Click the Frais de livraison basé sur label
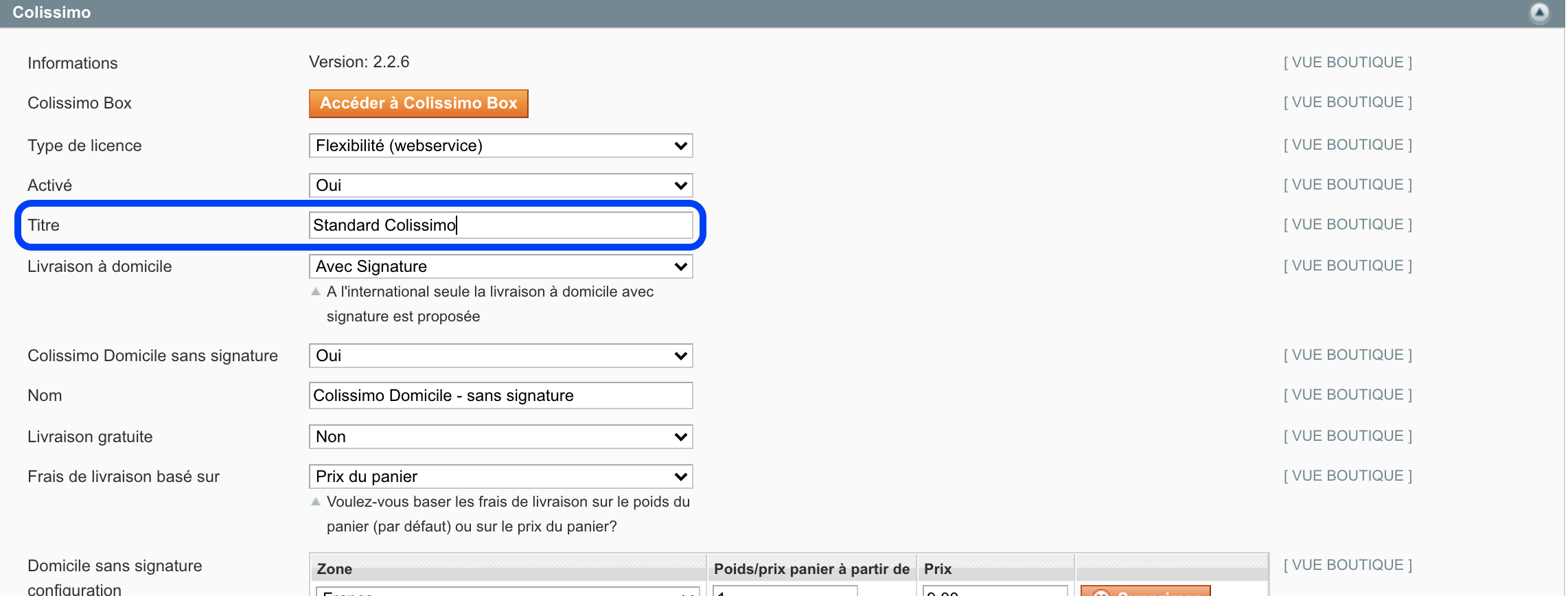 [x=124, y=477]
